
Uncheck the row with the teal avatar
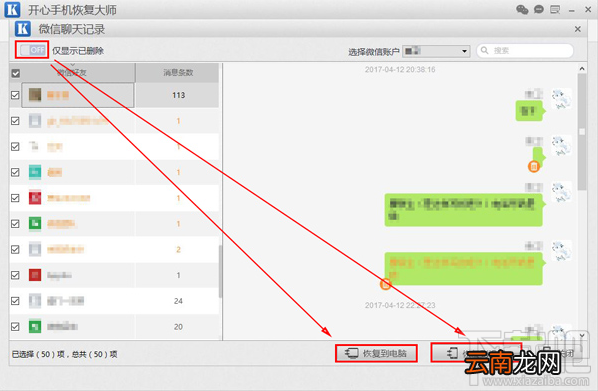click(15, 172)
